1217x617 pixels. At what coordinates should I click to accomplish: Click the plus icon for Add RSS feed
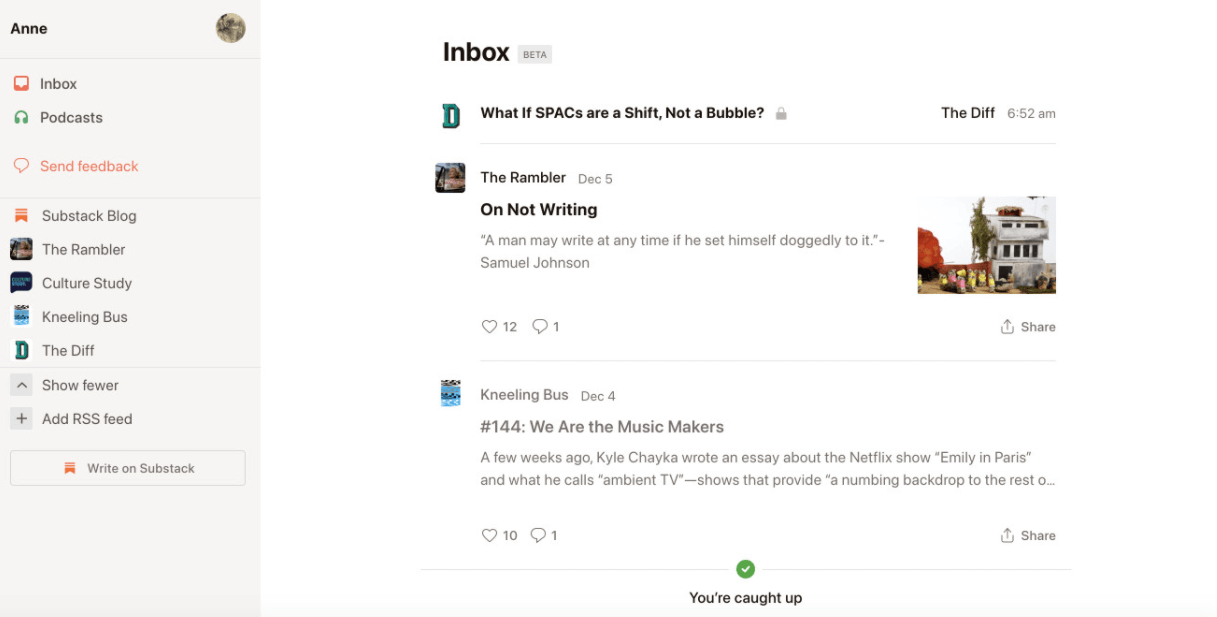point(21,419)
